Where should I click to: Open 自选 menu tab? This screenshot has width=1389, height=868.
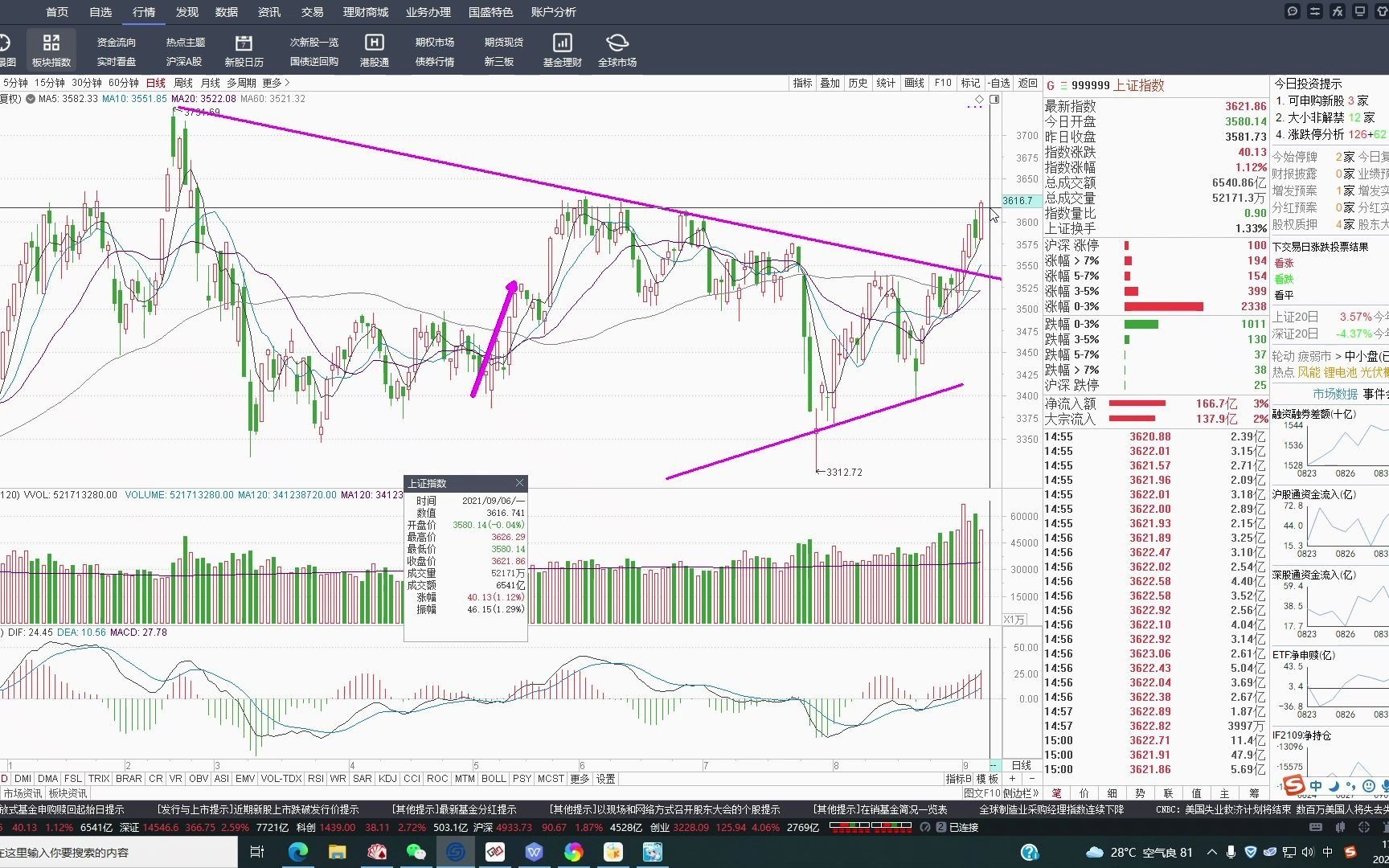tap(100, 12)
